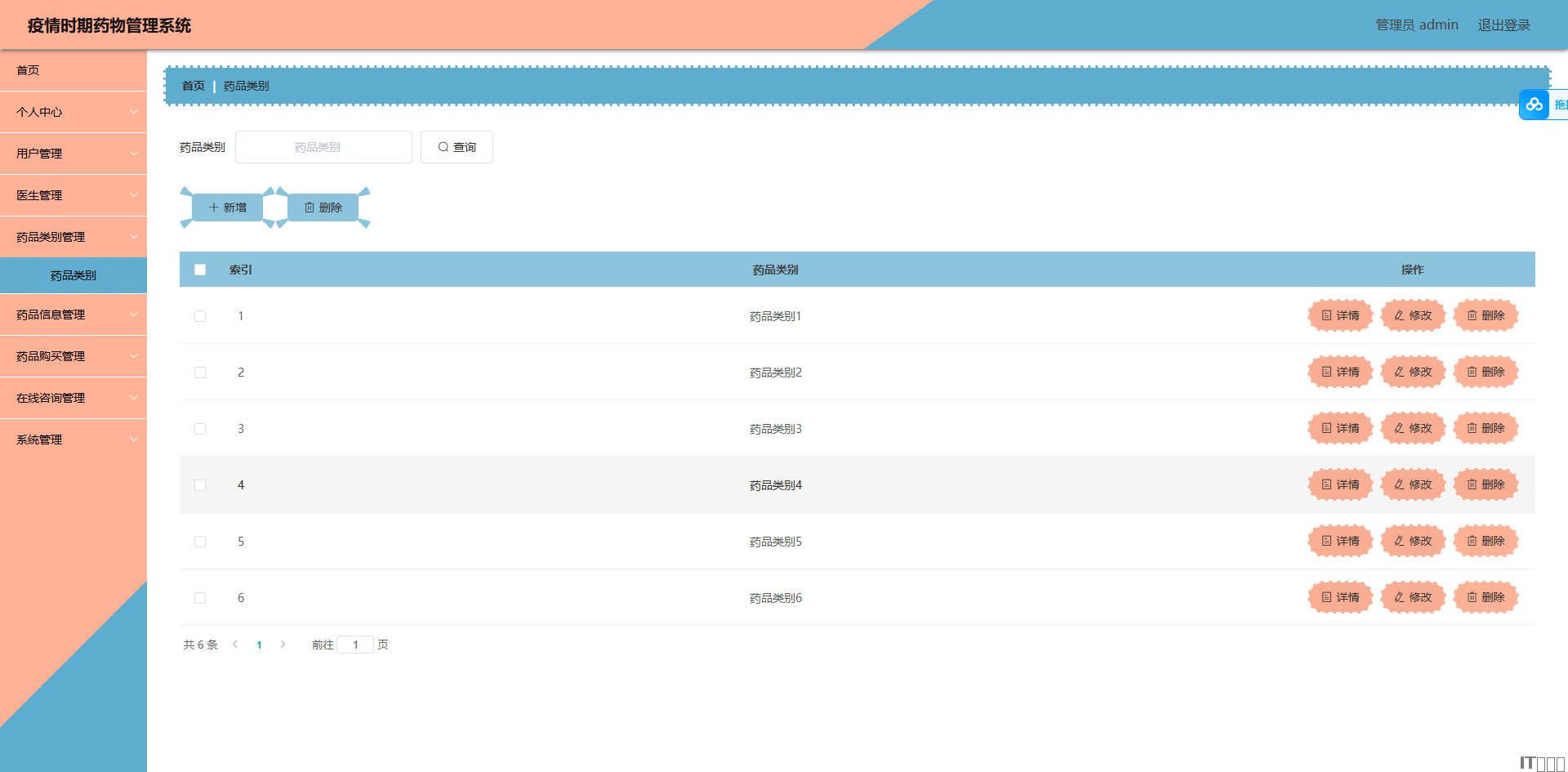The image size is (1568, 772).
Task: Expand 在线咨询管理 sidebar chevron
Action: coord(134,398)
